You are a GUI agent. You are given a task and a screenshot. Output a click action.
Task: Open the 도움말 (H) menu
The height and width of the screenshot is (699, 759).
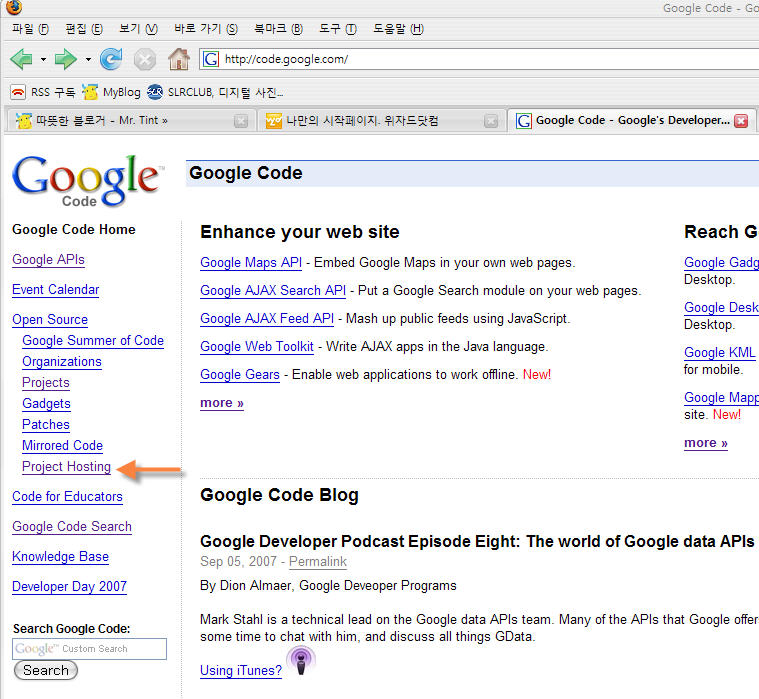(x=398, y=29)
